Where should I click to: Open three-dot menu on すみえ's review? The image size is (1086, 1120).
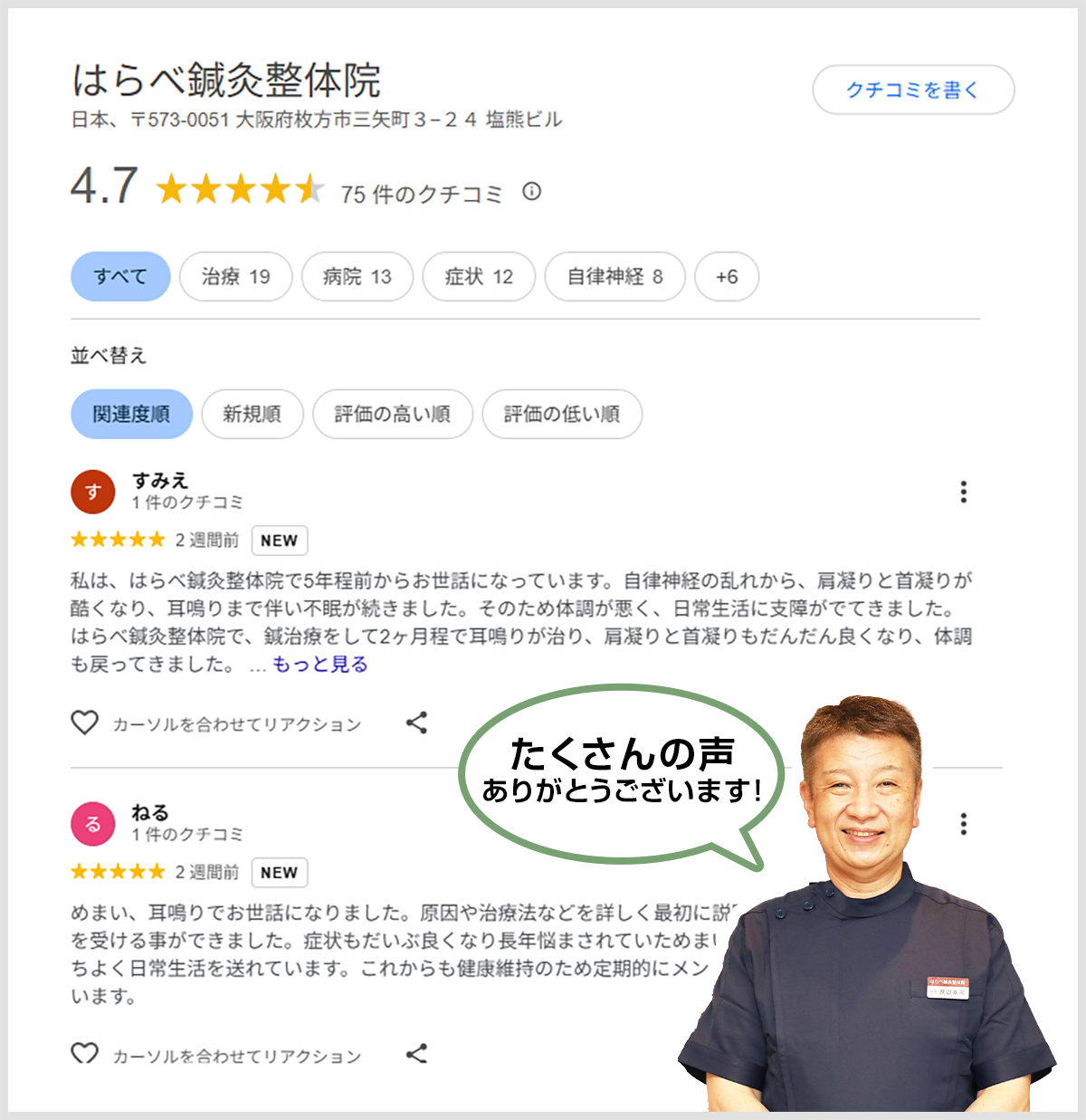click(x=964, y=492)
